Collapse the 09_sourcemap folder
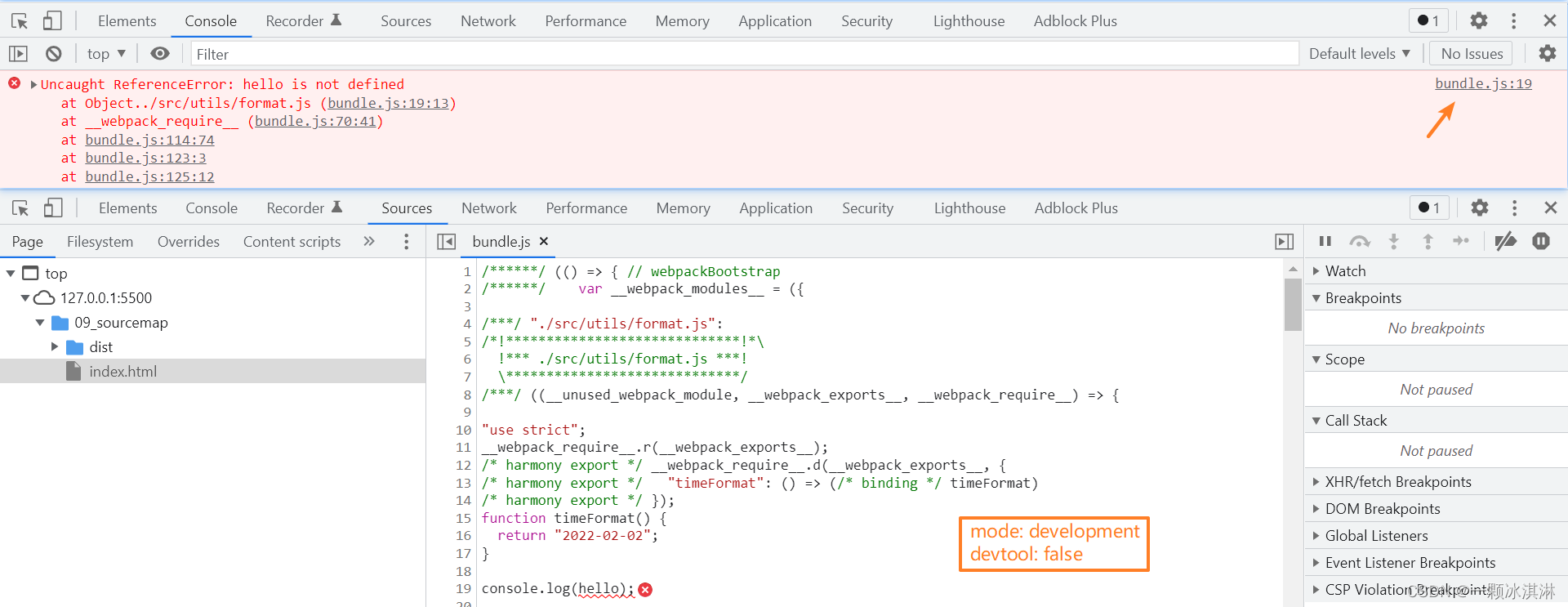 (x=40, y=323)
